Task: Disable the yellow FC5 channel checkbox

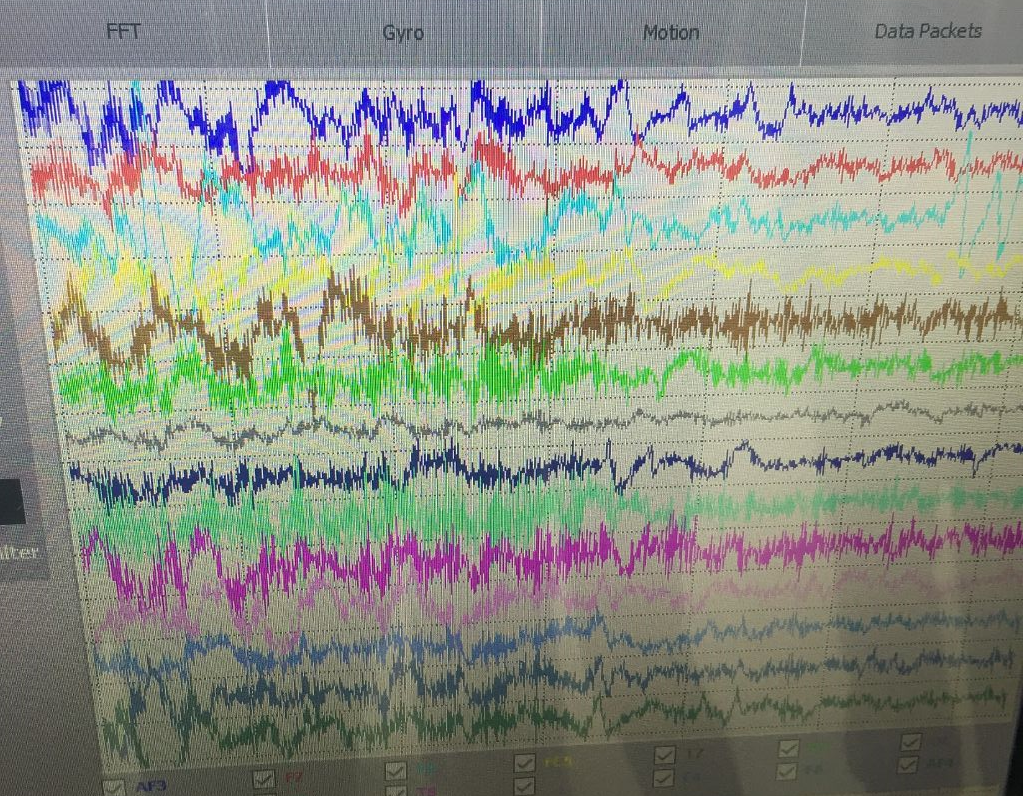Action: point(525,764)
